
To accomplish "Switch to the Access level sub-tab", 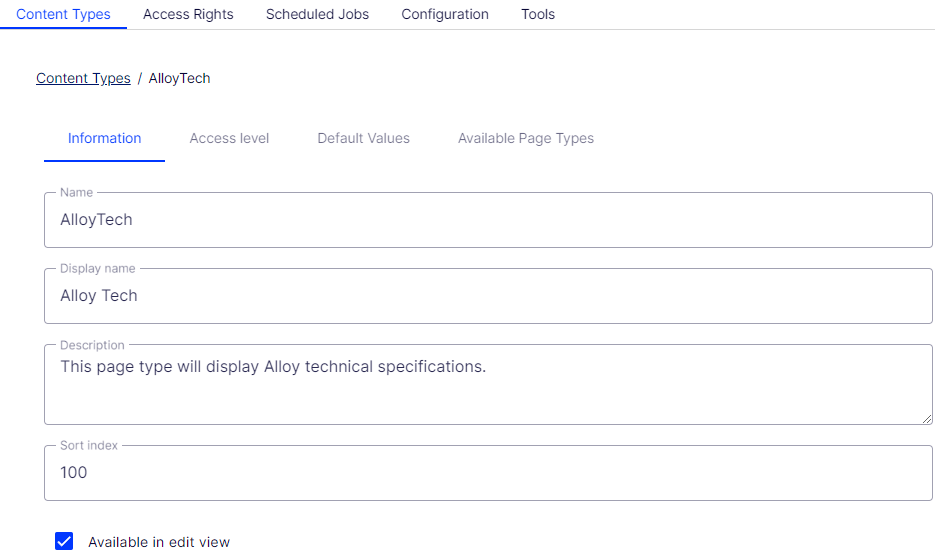I will point(229,138).
